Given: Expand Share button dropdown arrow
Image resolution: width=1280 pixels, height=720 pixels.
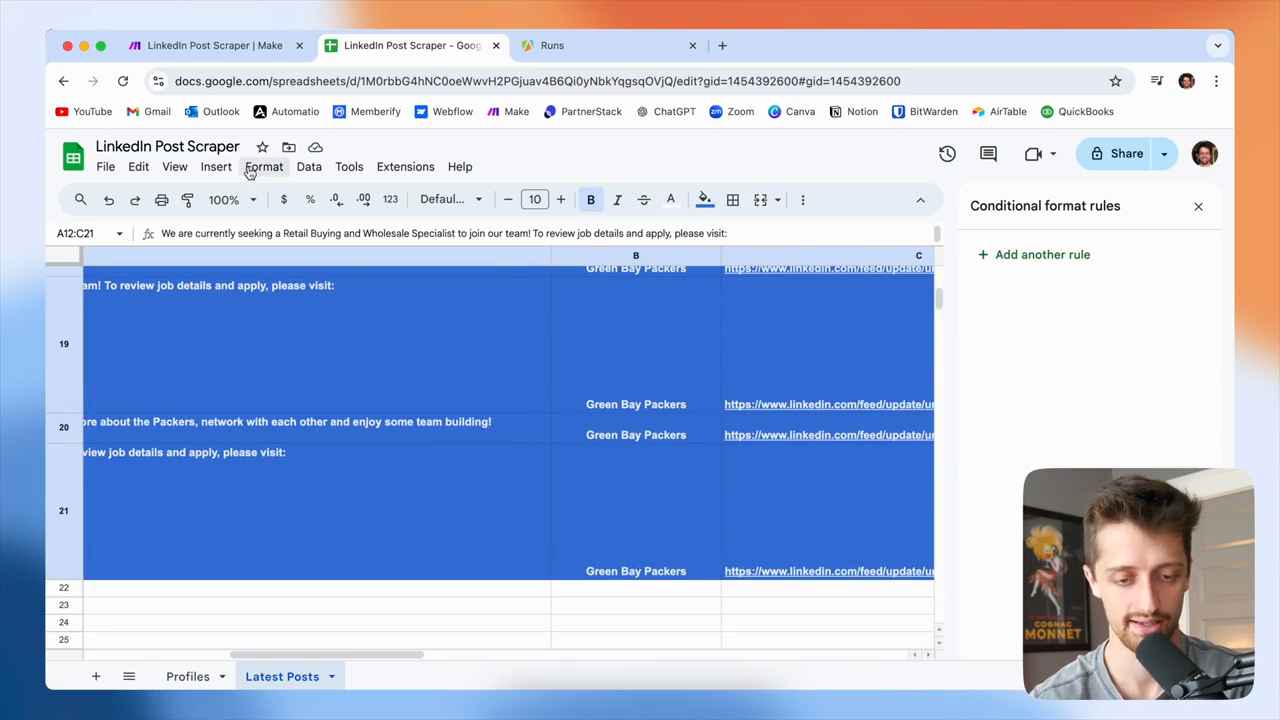Looking at the screenshot, I should [x=1164, y=154].
